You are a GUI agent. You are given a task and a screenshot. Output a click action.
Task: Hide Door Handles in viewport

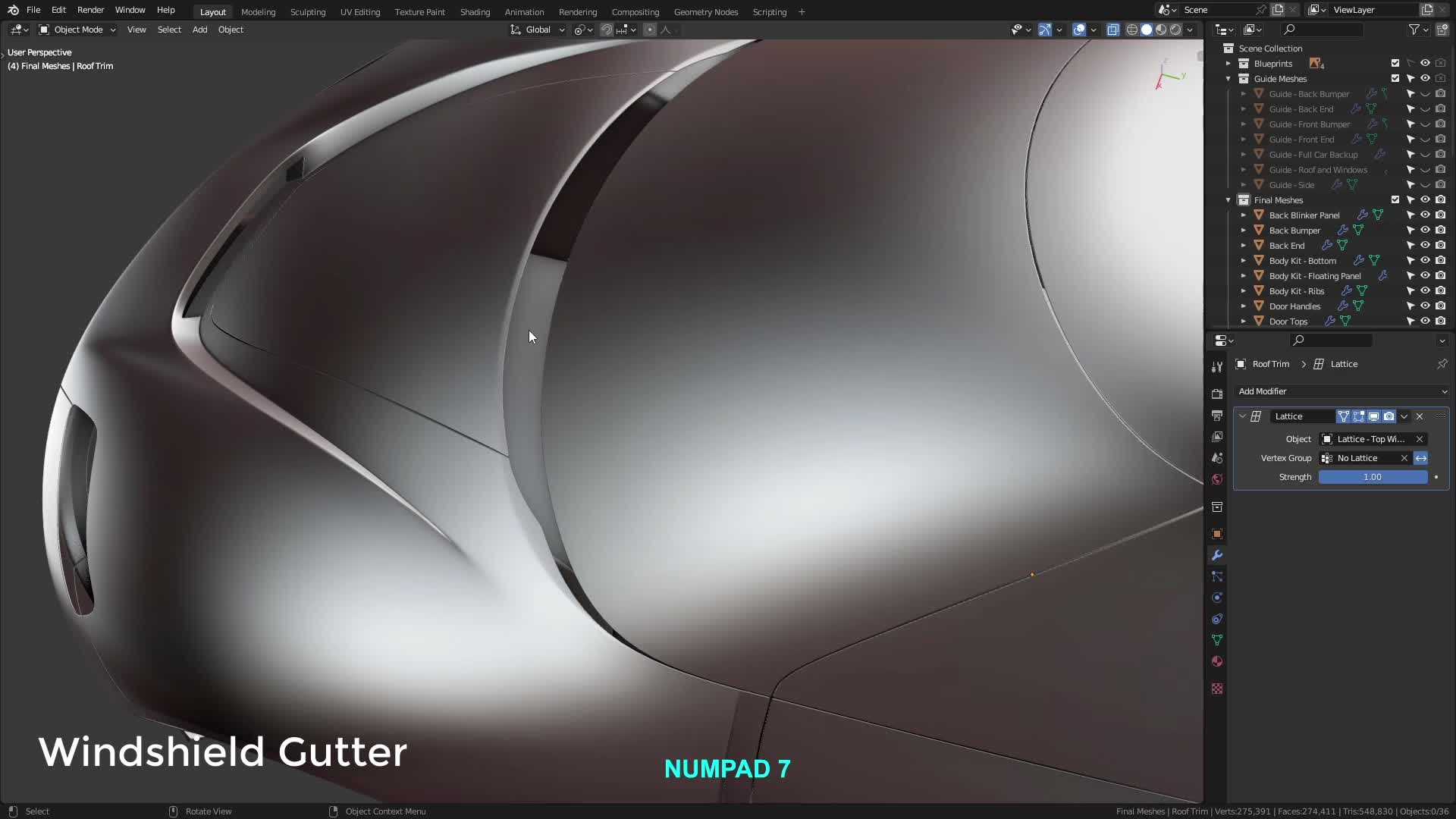point(1426,306)
